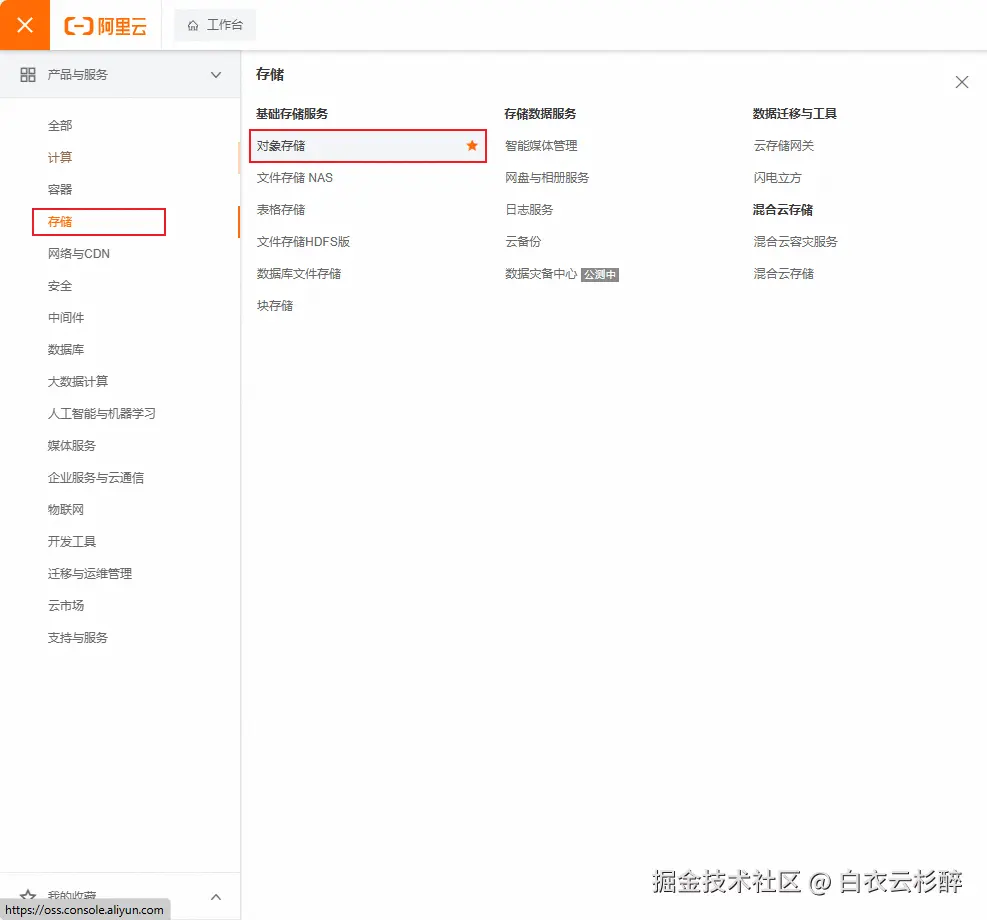987x920 pixels.
Task: Select 网络与CDN category
Action: click(x=79, y=254)
